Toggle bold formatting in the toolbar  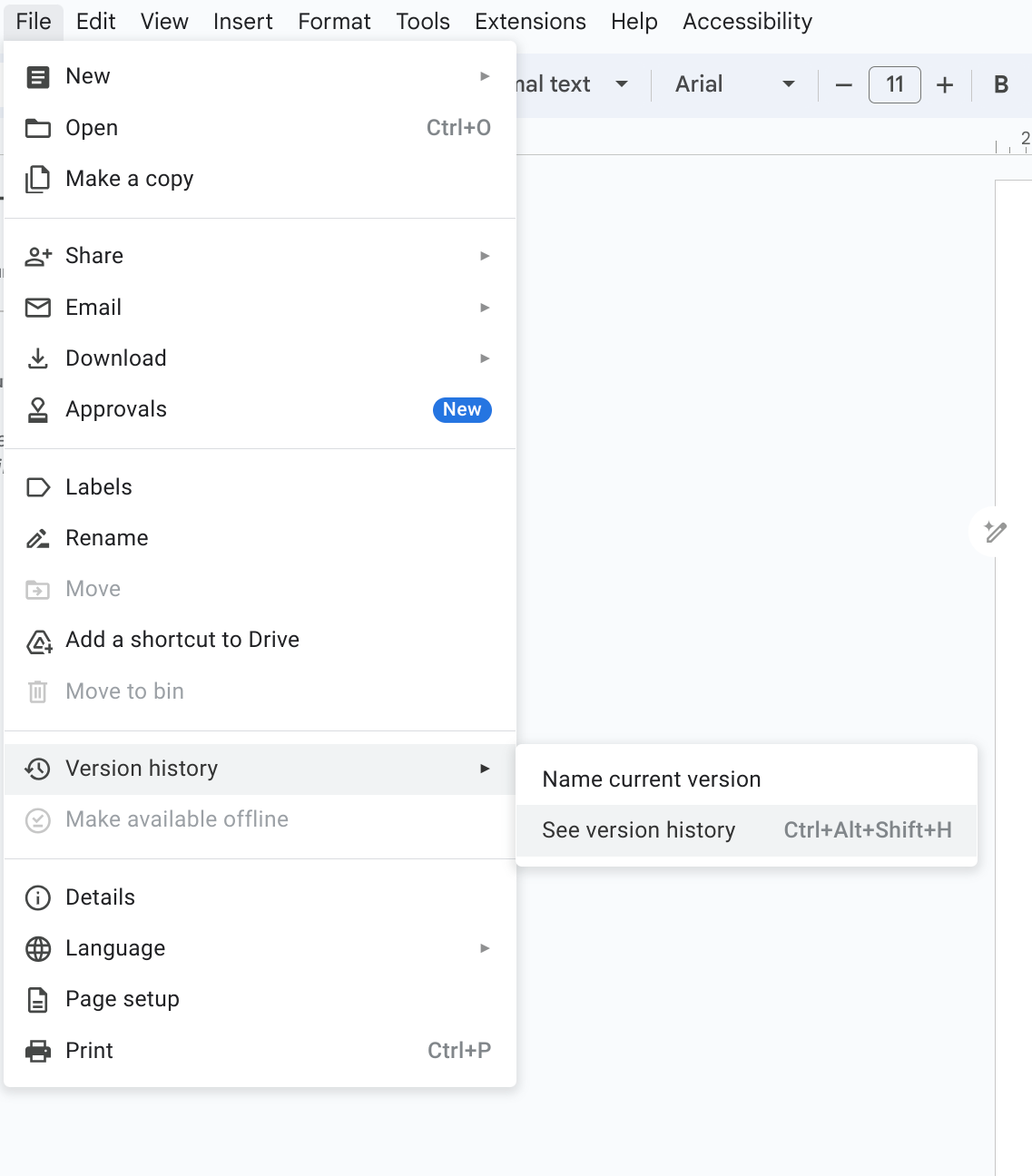pyautogui.click(x=1001, y=85)
